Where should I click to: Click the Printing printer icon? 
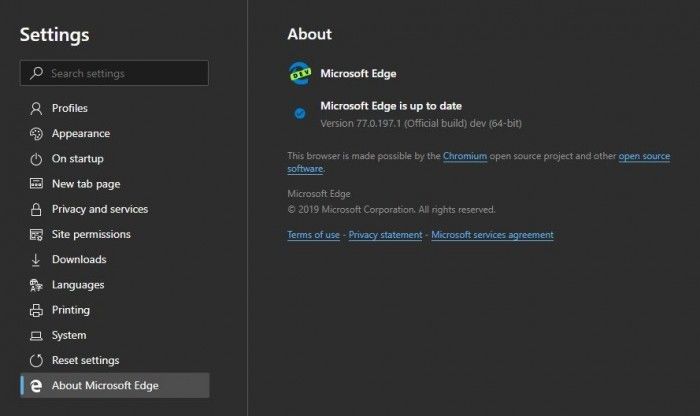(36, 310)
